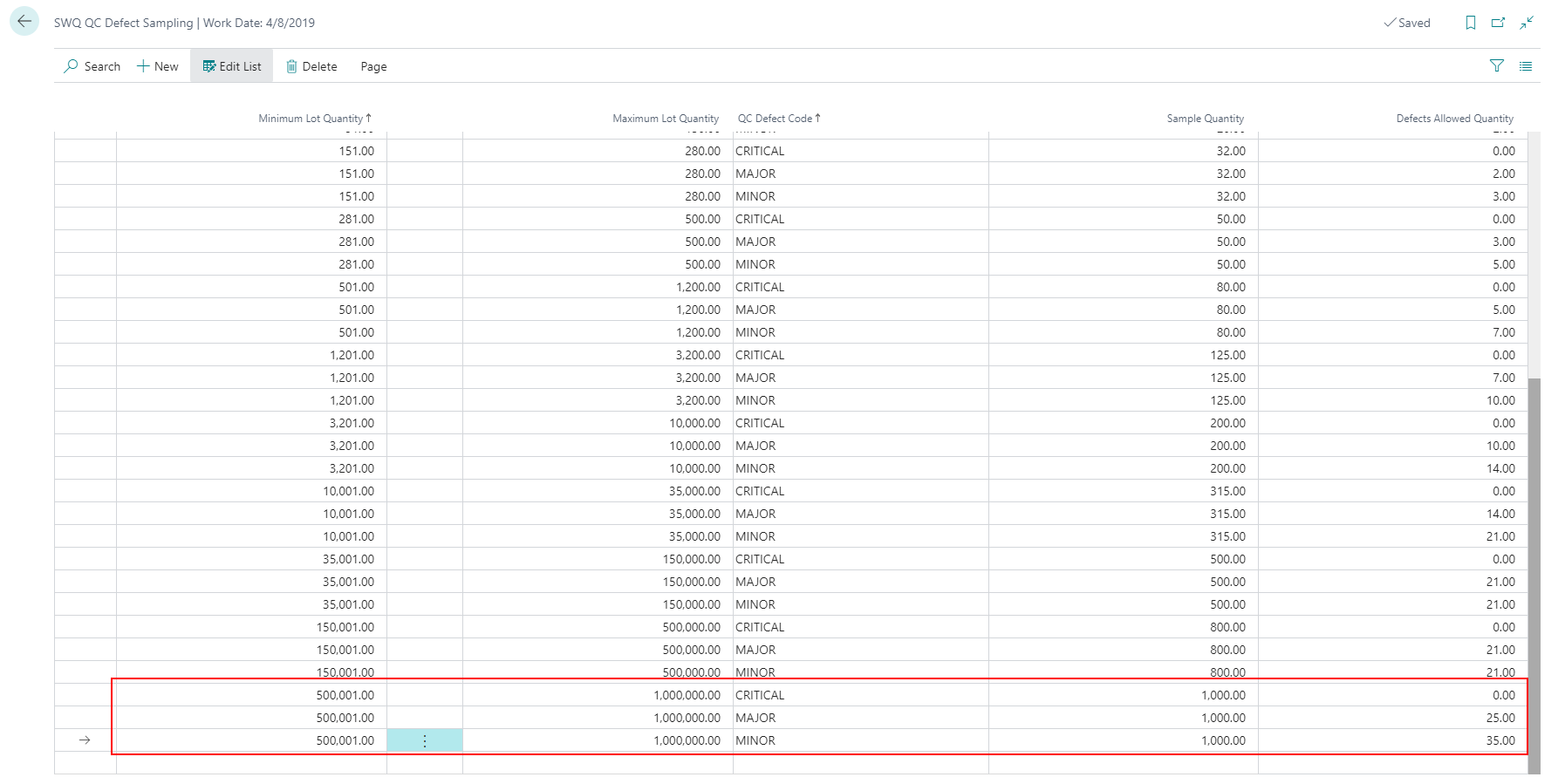Image resolution: width=1565 pixels, height=784 pixels.
Task: Click the list view options icon
Action: click(x=1526, y=65)
